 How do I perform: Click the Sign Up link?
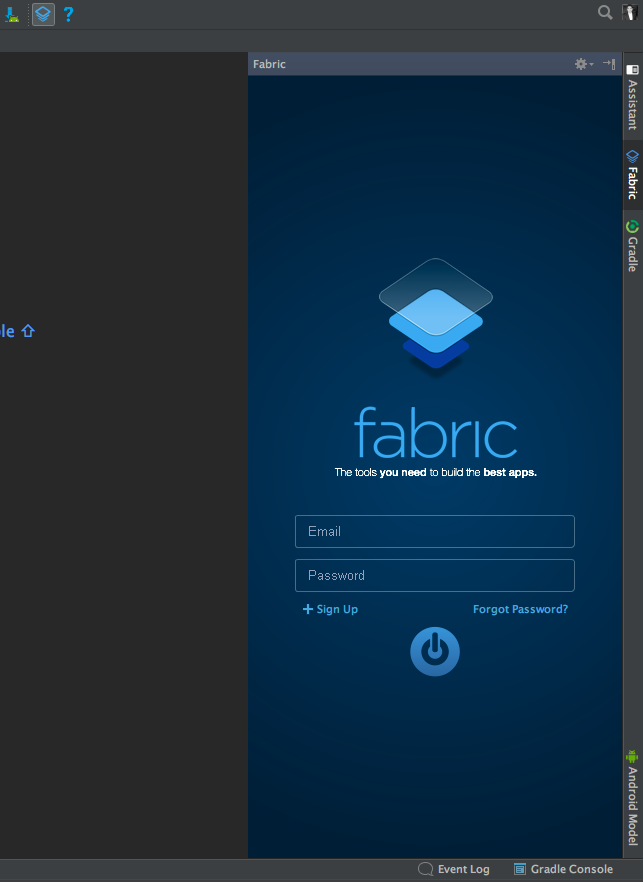[330, 609]
